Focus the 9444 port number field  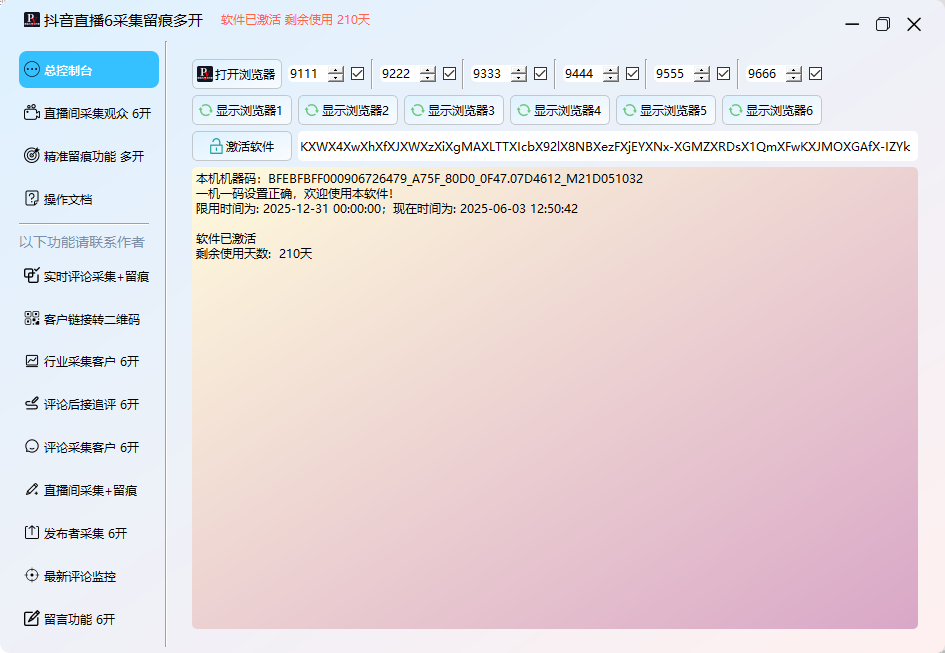(583, 74)
